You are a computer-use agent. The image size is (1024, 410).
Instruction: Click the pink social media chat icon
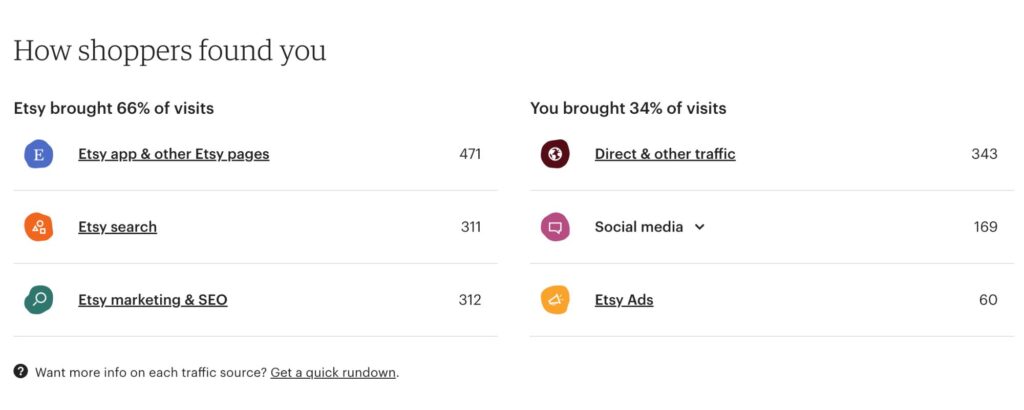click(x=555, y=227)
